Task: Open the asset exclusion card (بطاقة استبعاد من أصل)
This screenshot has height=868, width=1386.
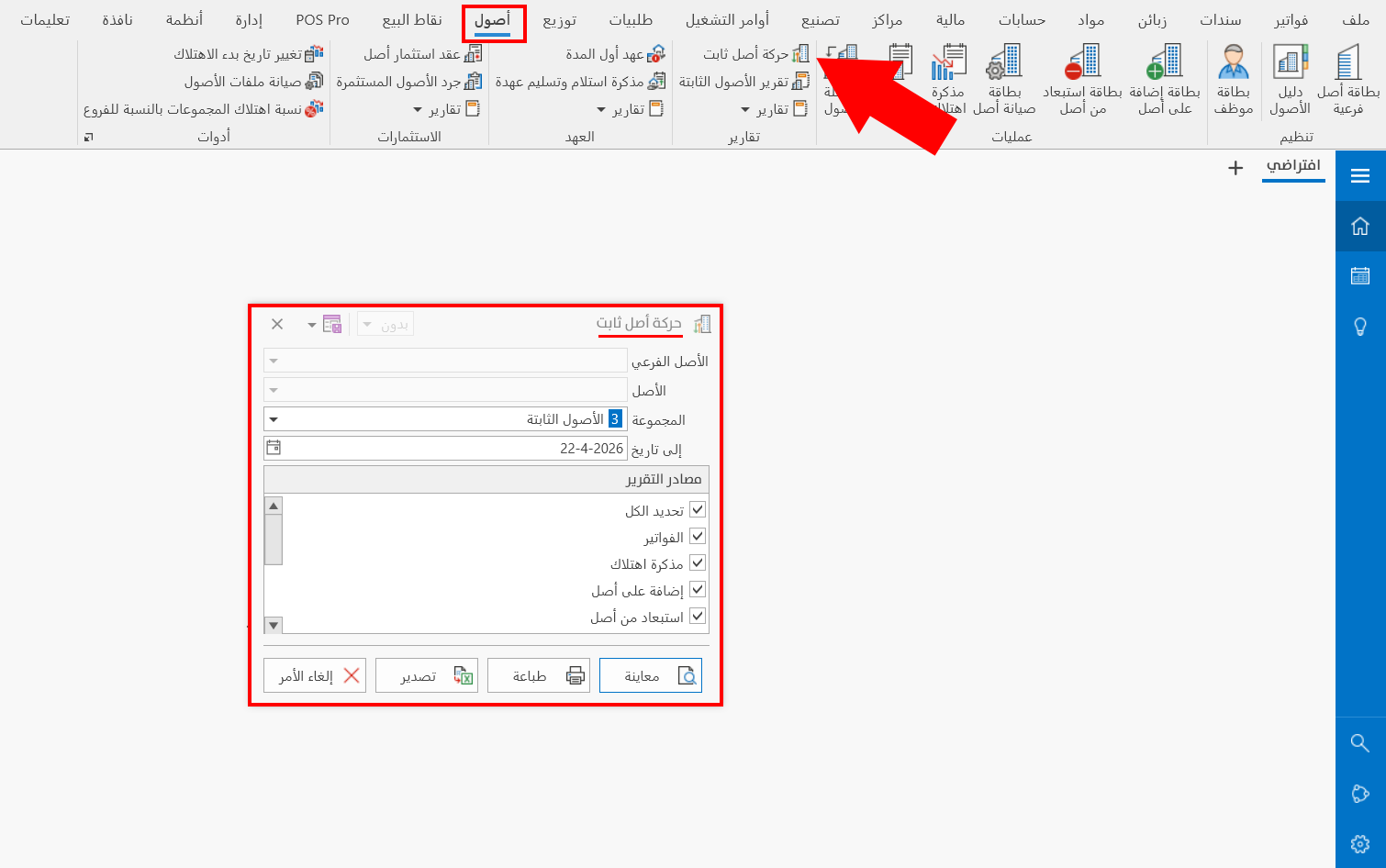Action: [x=1082, y=81]
